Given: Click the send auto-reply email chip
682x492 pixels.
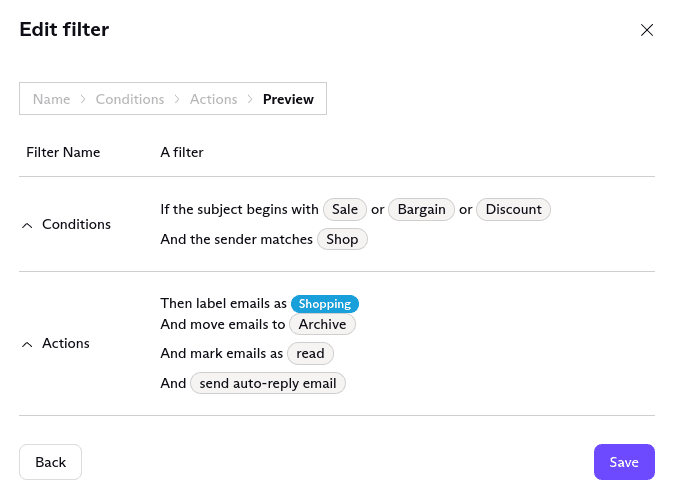Looking at the screenshot, I should (x=268, y=383).
